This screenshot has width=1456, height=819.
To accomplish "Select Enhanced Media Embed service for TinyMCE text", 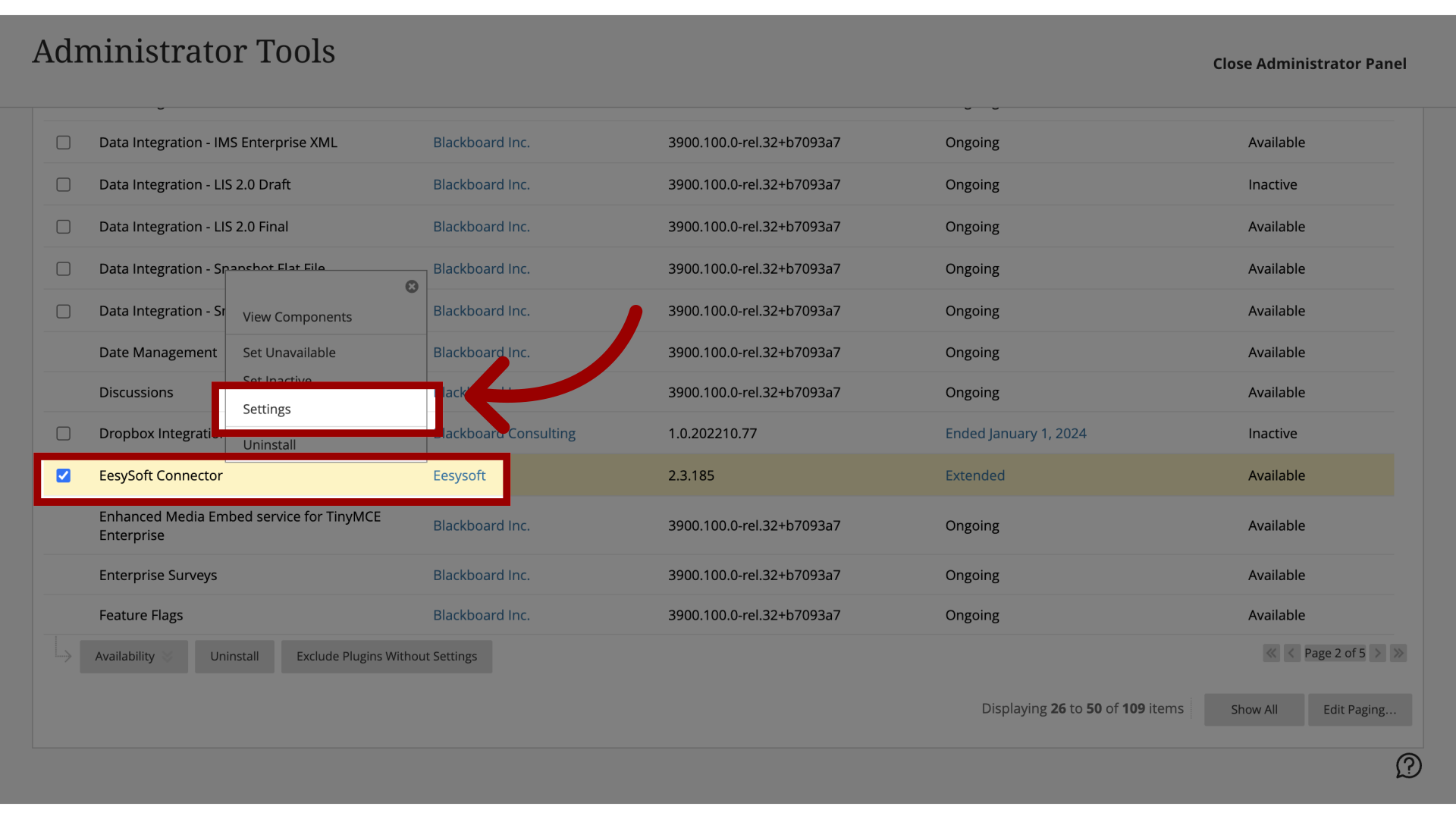I will (240, 526).
